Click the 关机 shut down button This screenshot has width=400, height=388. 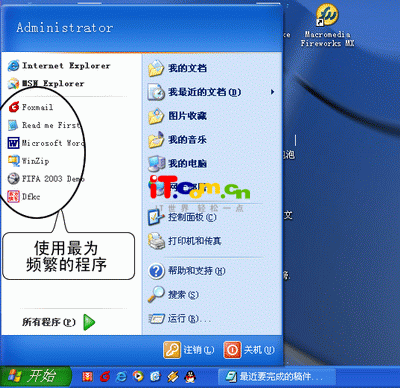[249, 350]
